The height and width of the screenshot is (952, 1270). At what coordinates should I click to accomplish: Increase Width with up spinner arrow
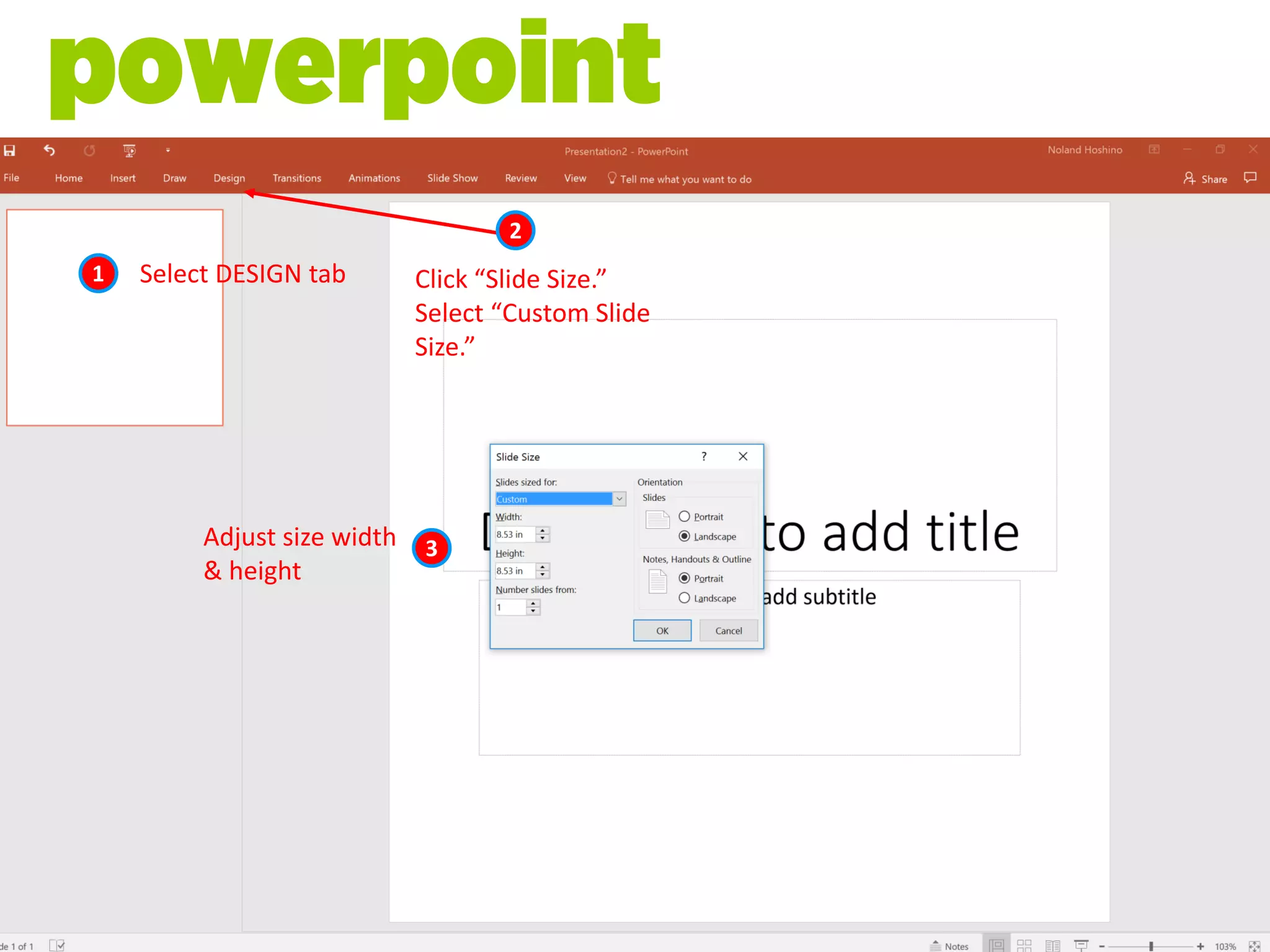click(x=543, y=531)
